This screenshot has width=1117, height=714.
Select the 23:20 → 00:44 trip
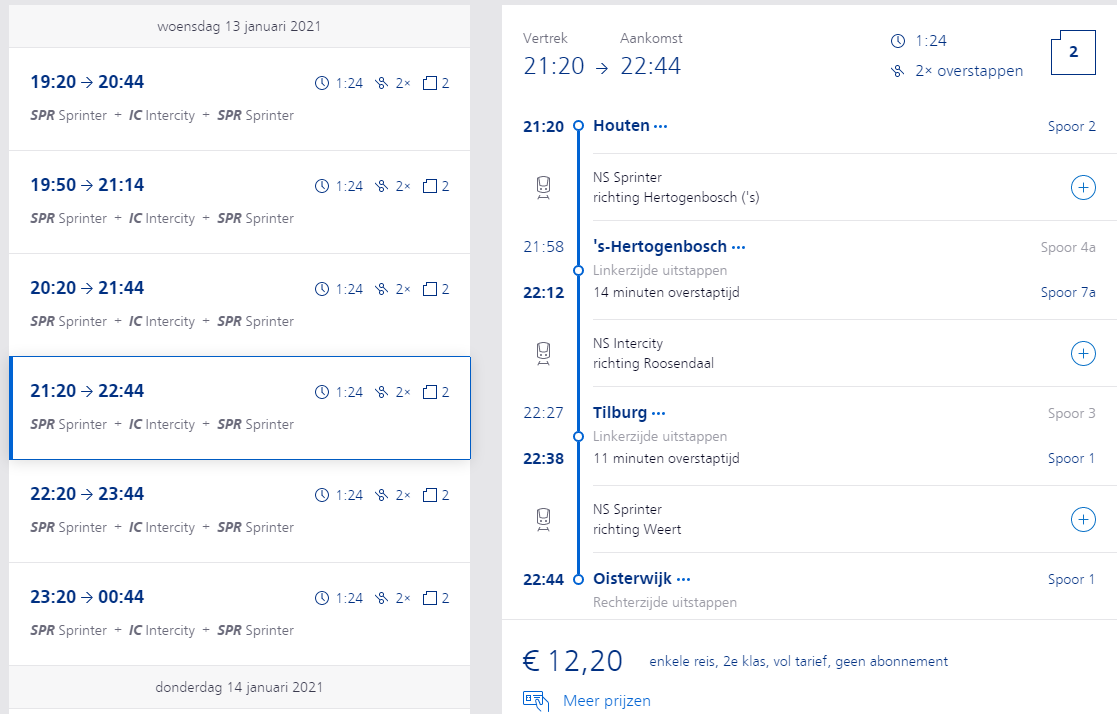click(239, 613)
